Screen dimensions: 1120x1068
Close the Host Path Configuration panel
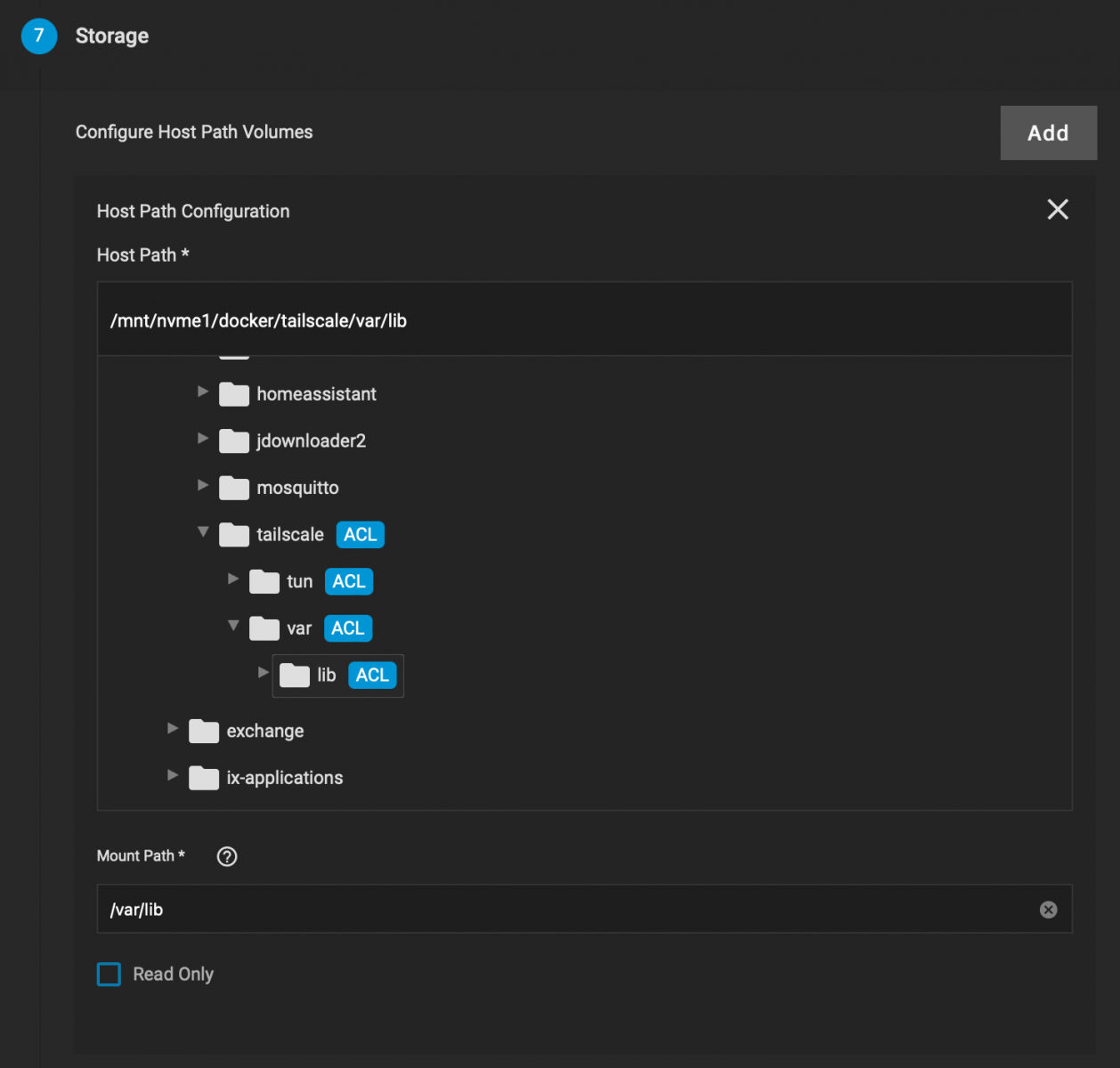coord(1058,209)
